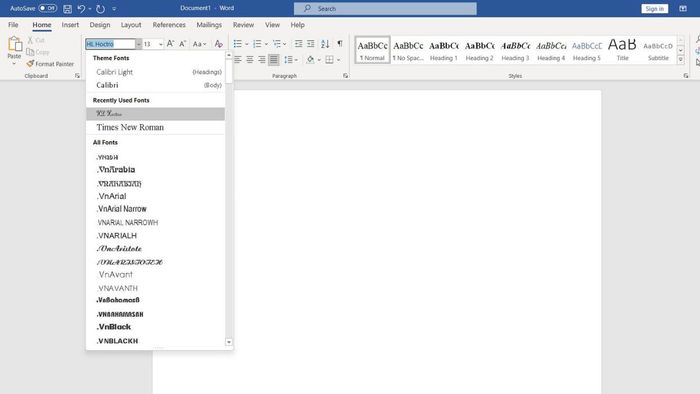
Task: Open the Bullets library dropdown arrow
Action: (x=246, y=44)
